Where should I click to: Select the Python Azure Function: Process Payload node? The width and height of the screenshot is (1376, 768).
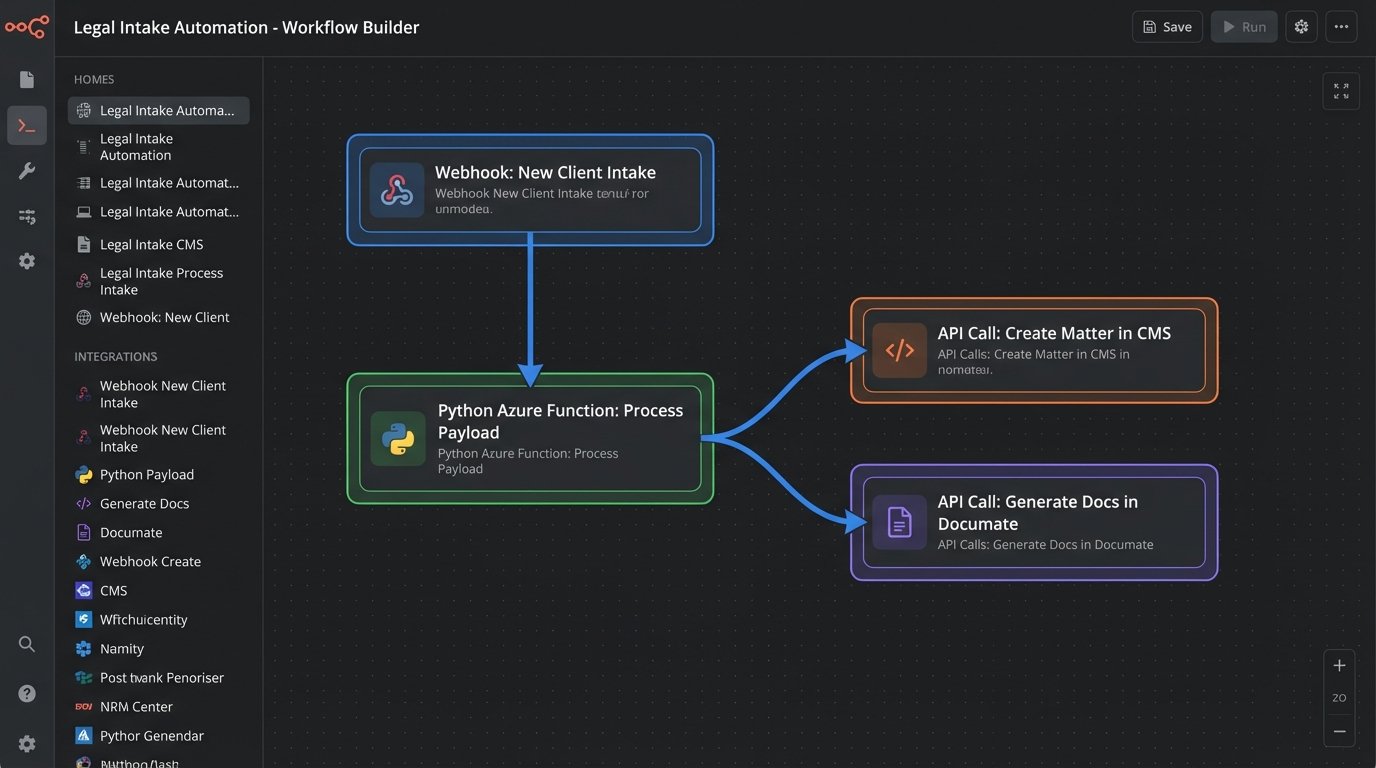(530, 438)
